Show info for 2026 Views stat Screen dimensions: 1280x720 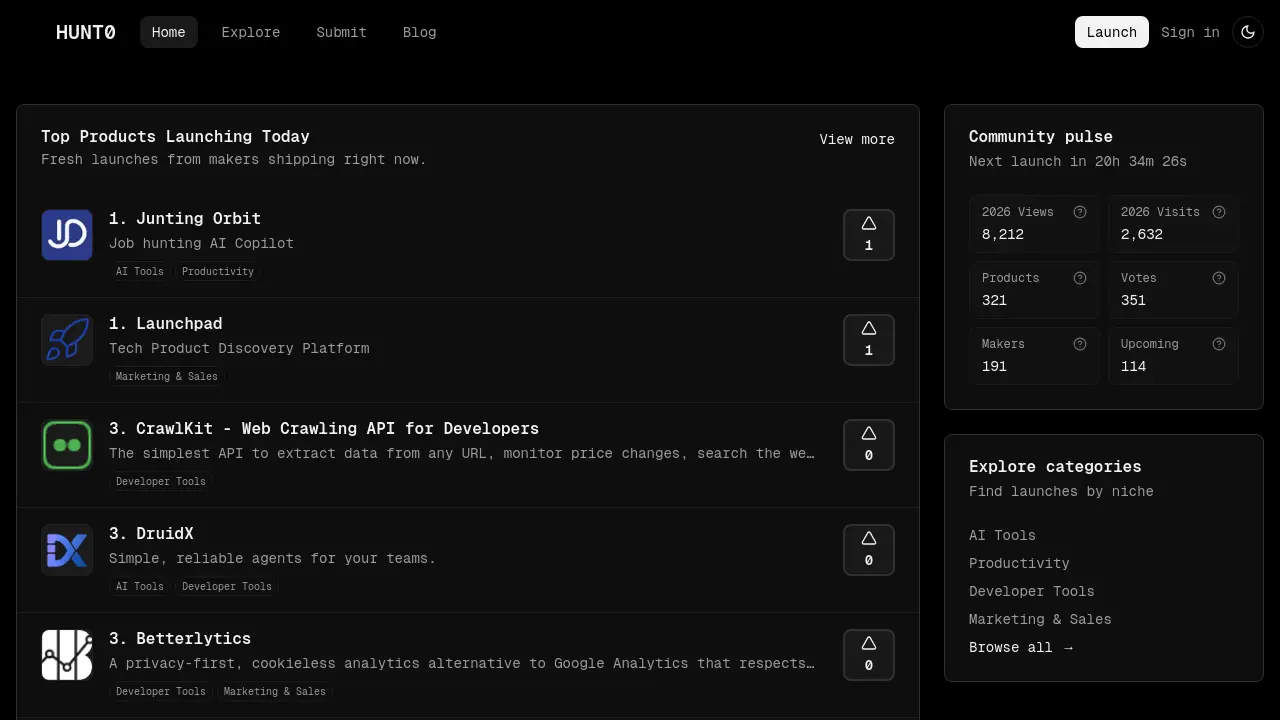tap(1080, 212)
